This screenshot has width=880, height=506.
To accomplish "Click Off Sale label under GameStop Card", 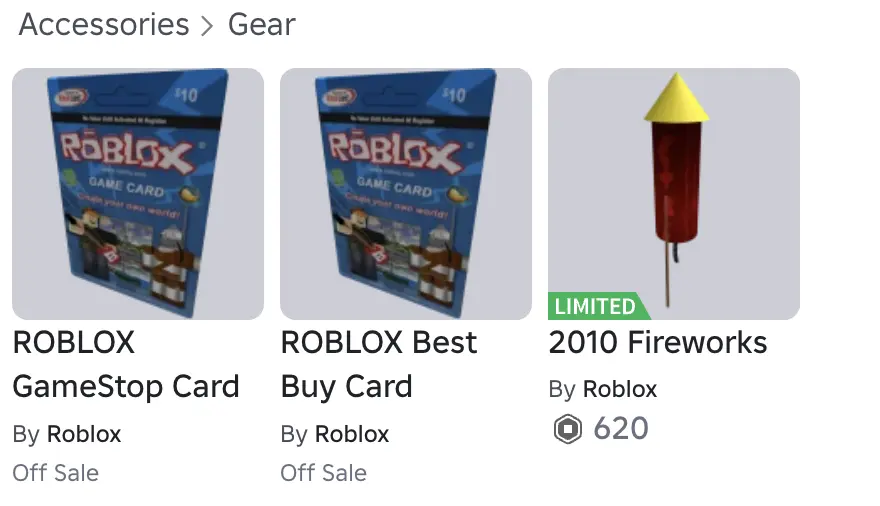I will click(56, 473).
